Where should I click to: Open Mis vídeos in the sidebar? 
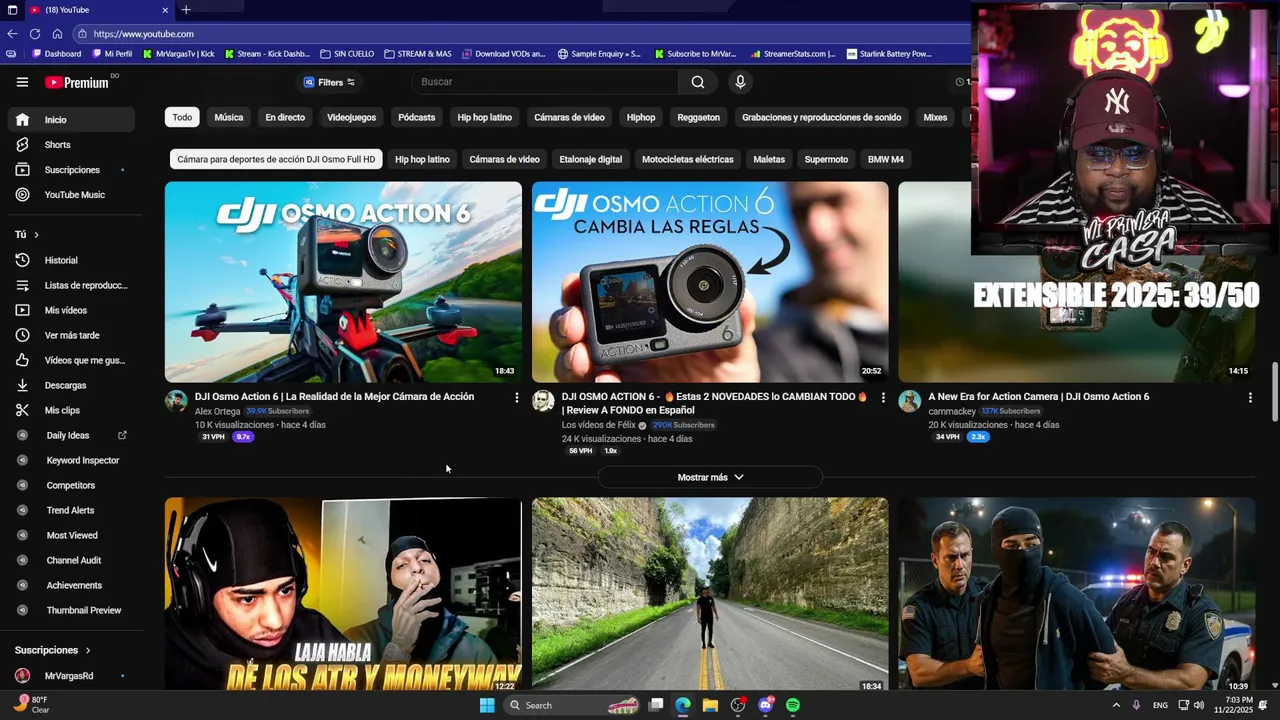70,310
